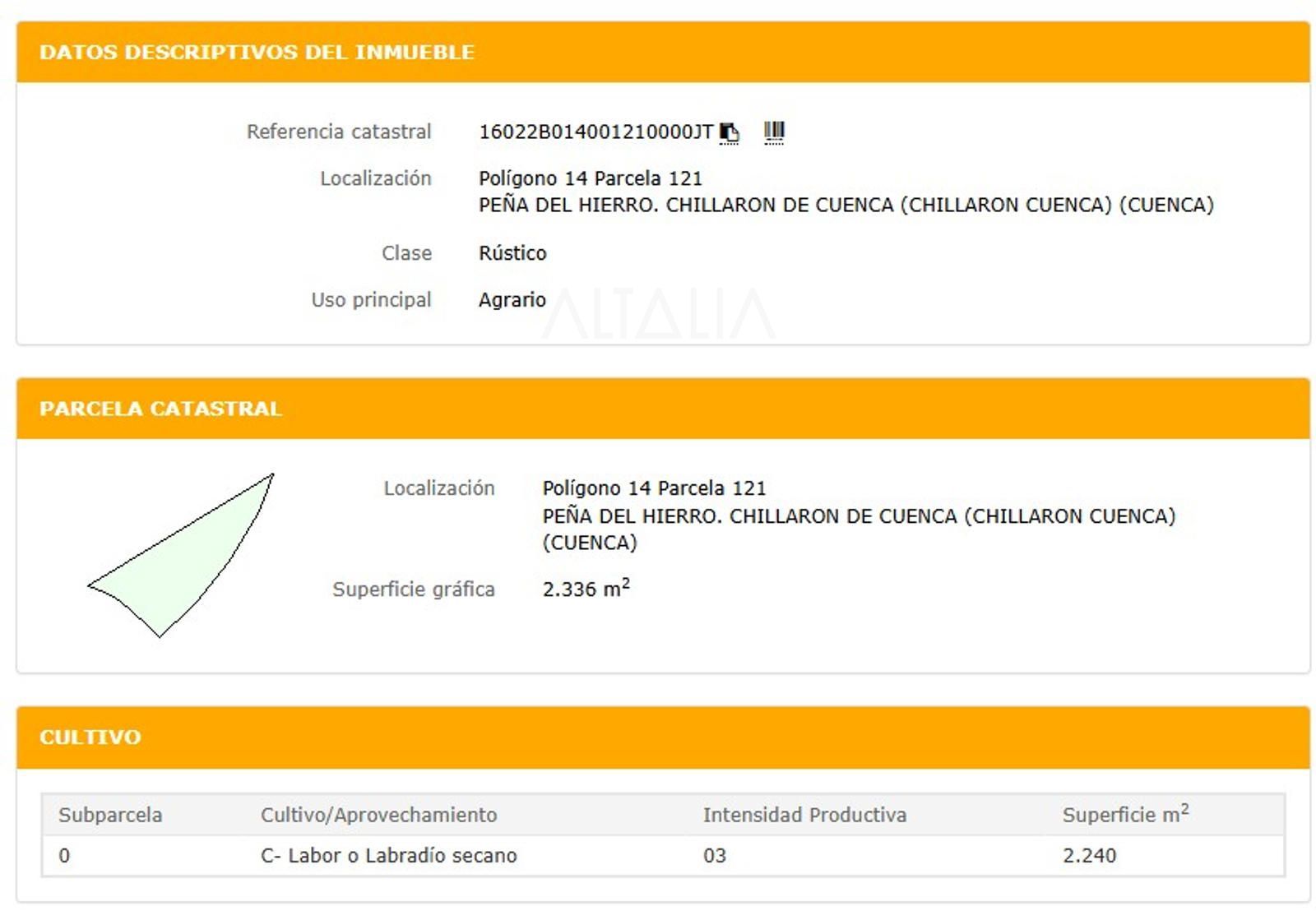Image resolution: width=1316 pixels, height=920 pixels.
Task: Click the cadastral reference number 16022B014001210000JT
Action: point(595,132)
